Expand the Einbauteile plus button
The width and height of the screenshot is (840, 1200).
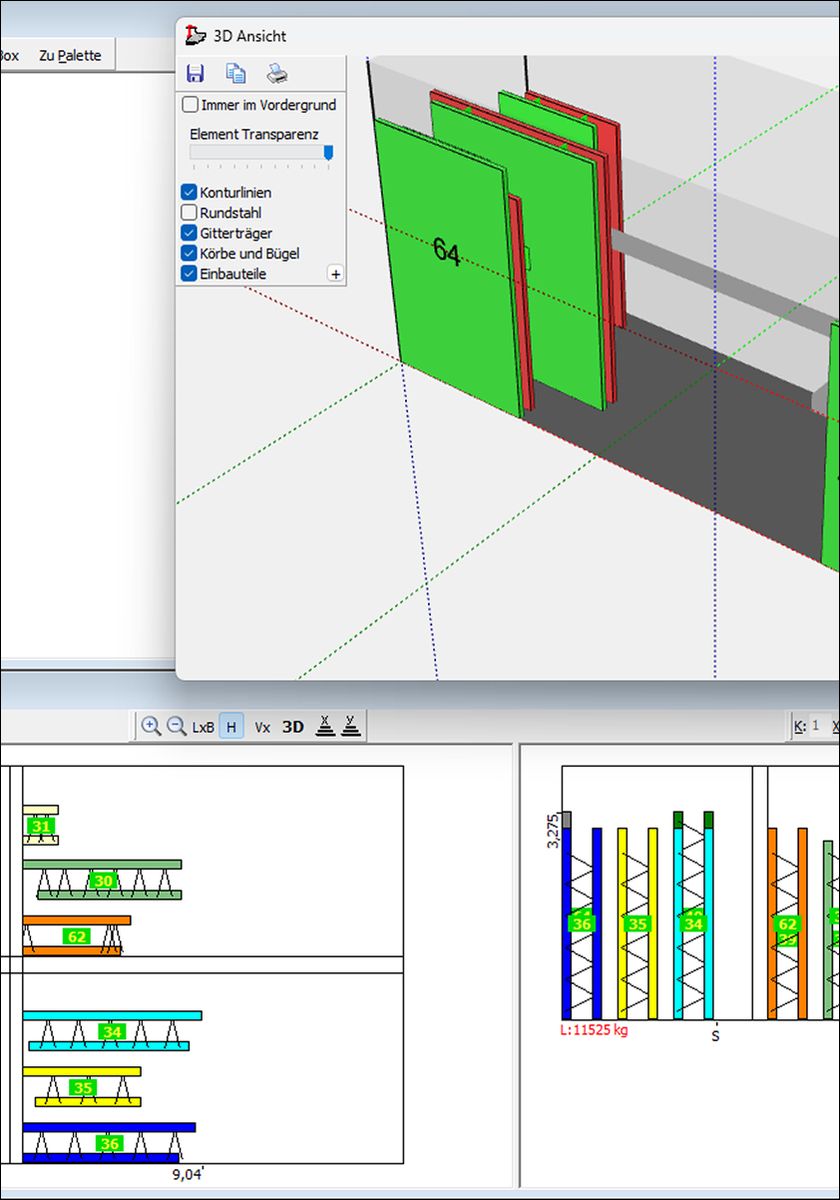pos(335,274)
